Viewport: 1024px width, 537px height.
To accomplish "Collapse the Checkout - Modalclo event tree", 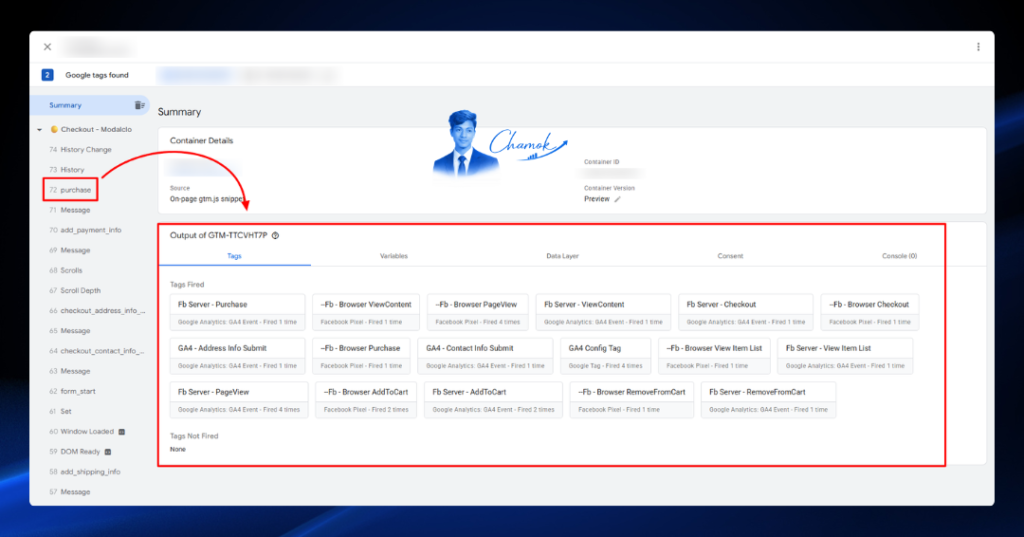I will pyautogui.click(x=39, y=130).
